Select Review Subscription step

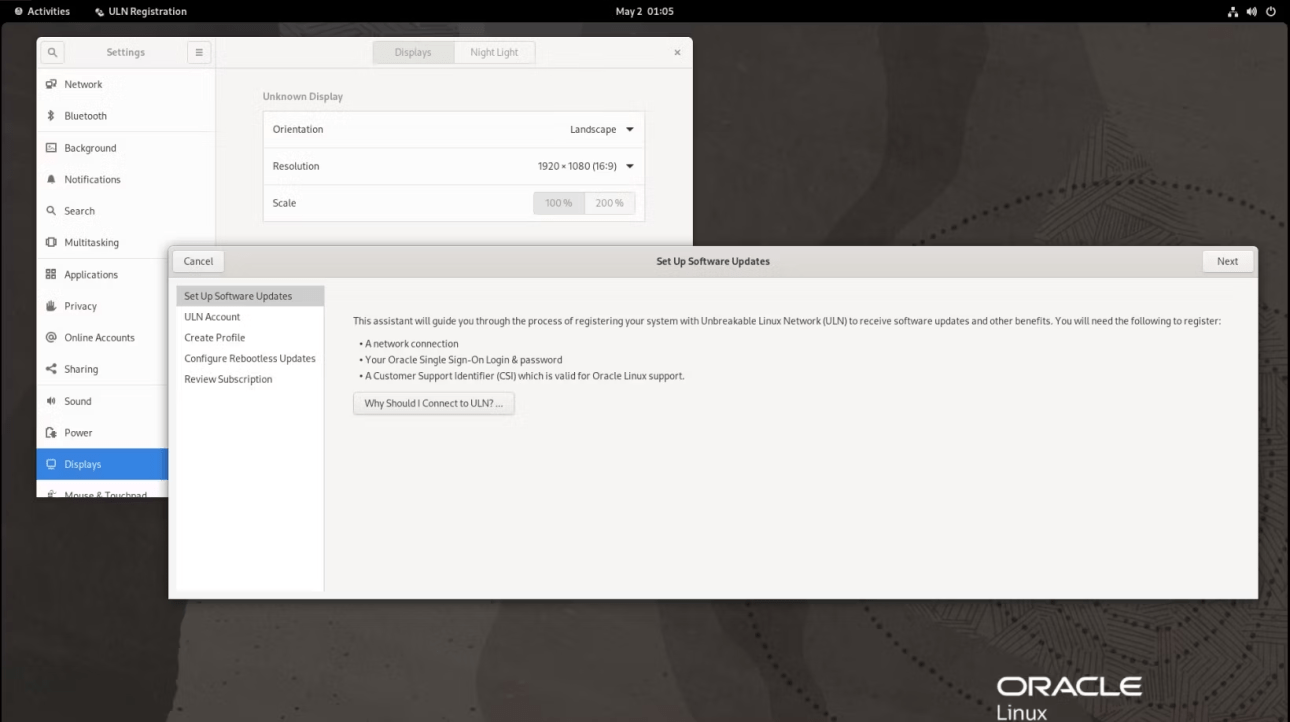click(x=250, y=379)
